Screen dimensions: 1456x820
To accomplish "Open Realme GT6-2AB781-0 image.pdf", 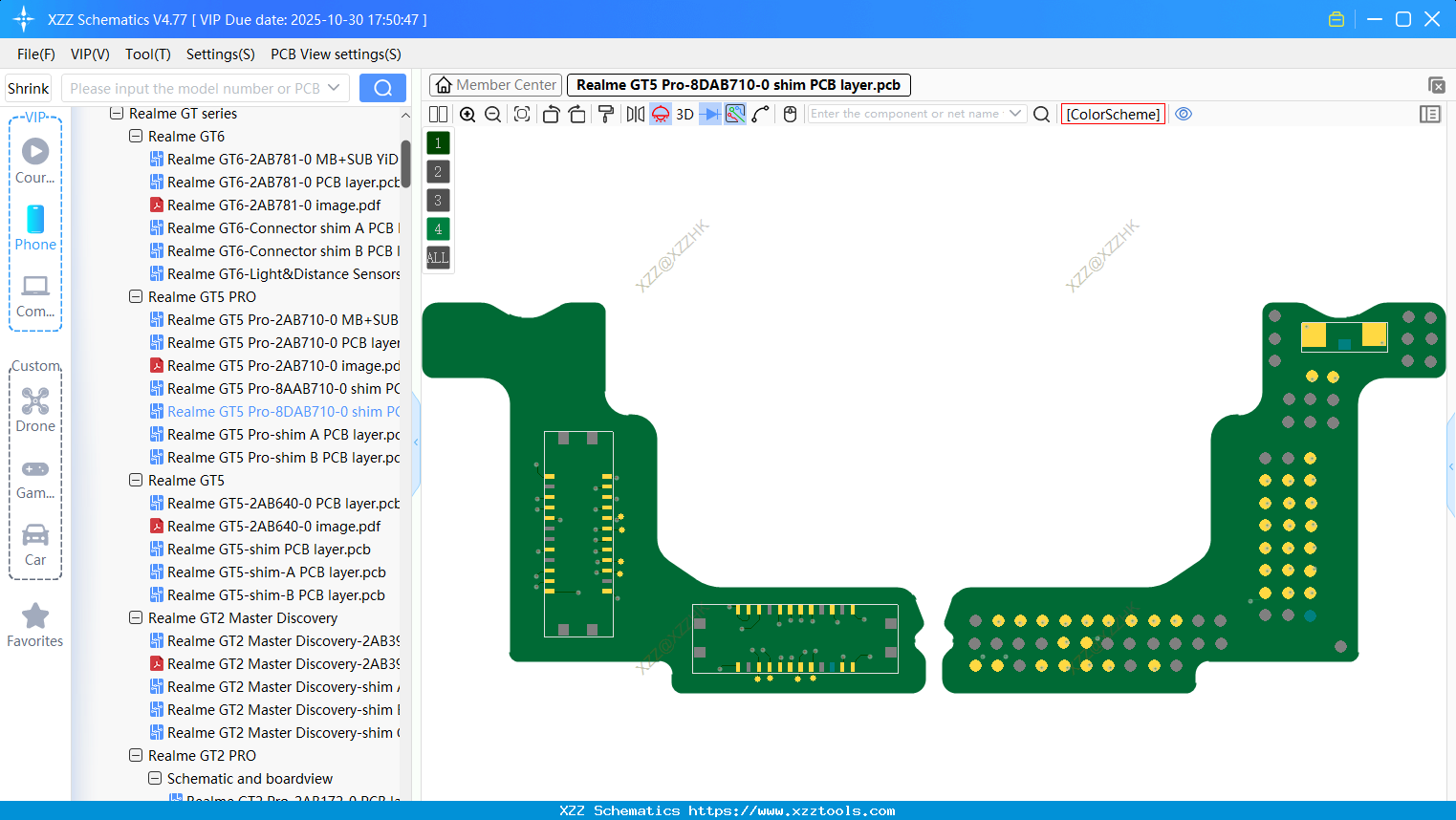I will point(273,205).
